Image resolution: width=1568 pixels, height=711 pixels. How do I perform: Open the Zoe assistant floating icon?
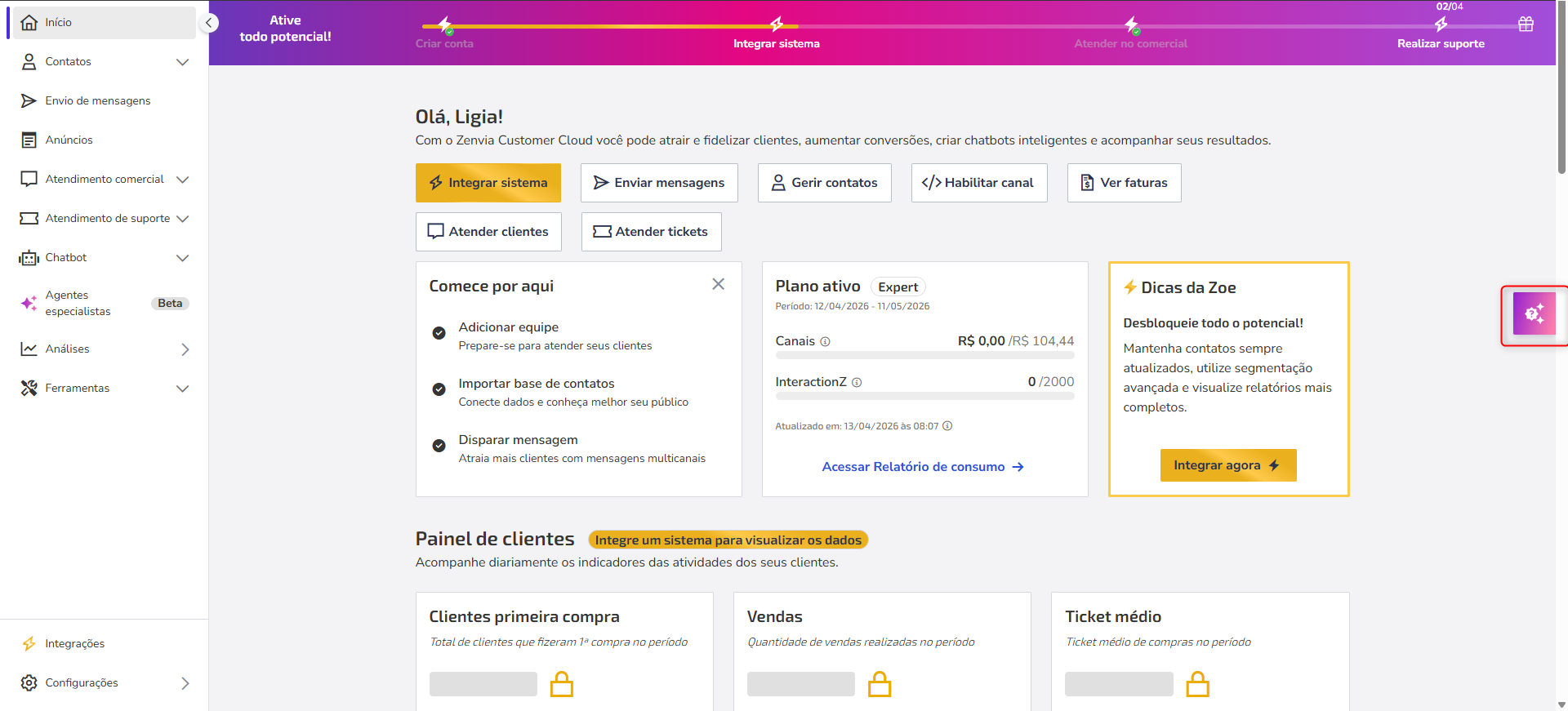(1534, 313)
